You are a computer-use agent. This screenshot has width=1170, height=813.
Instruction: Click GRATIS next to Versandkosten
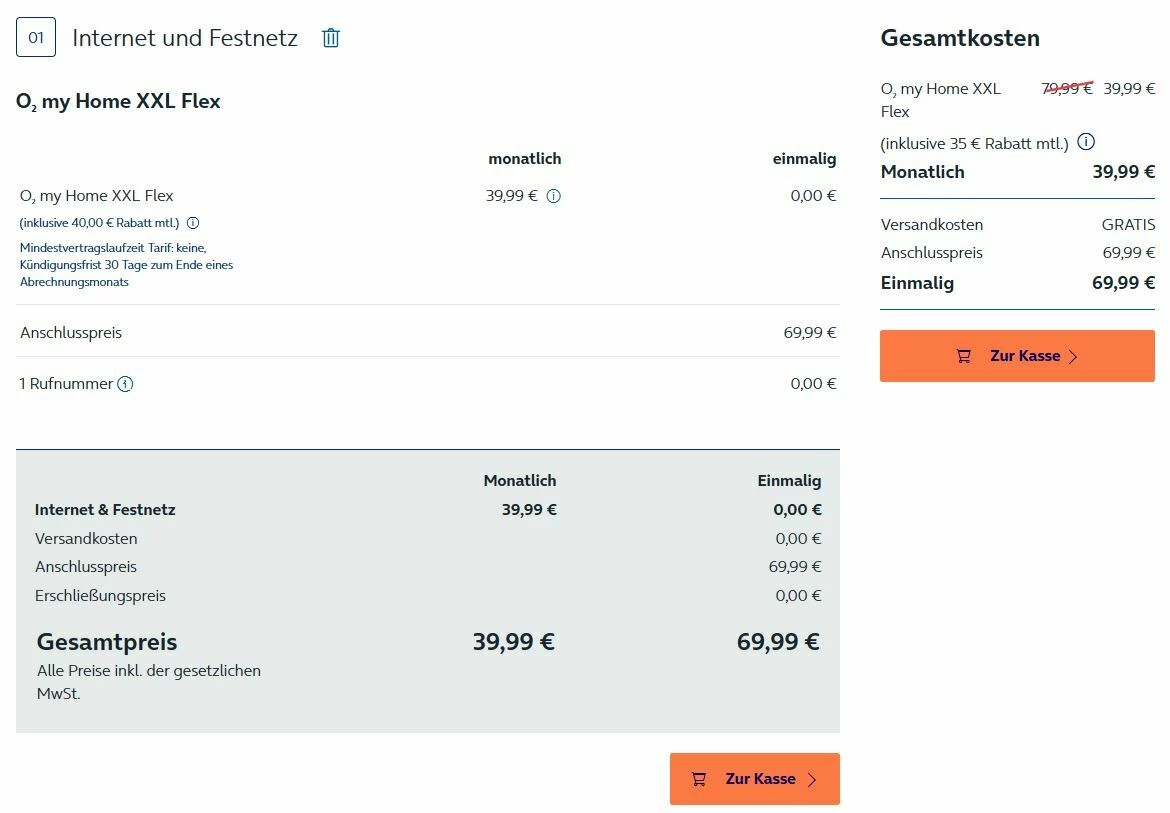(x=1128, y=224)
